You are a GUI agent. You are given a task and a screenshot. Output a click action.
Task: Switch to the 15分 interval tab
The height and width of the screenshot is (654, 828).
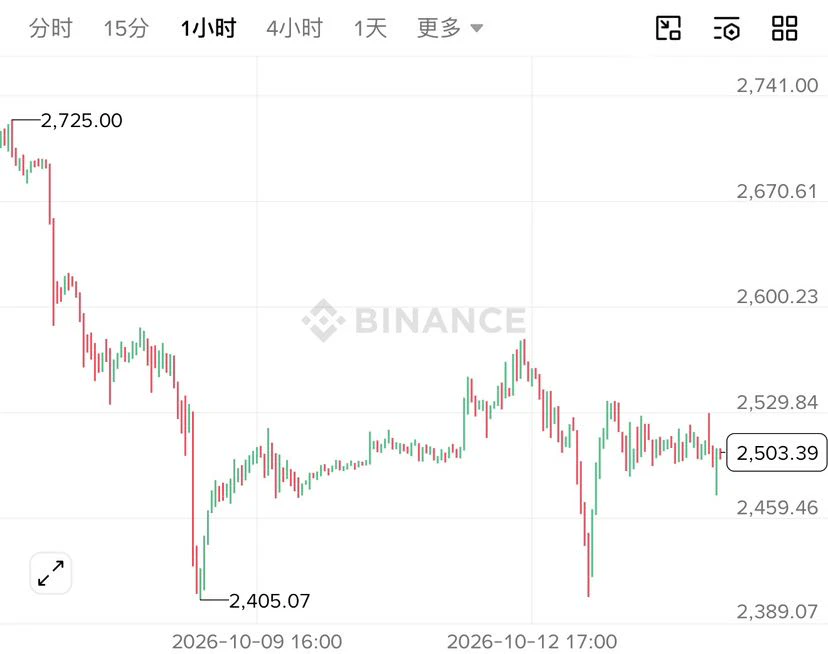click(126, 28)
